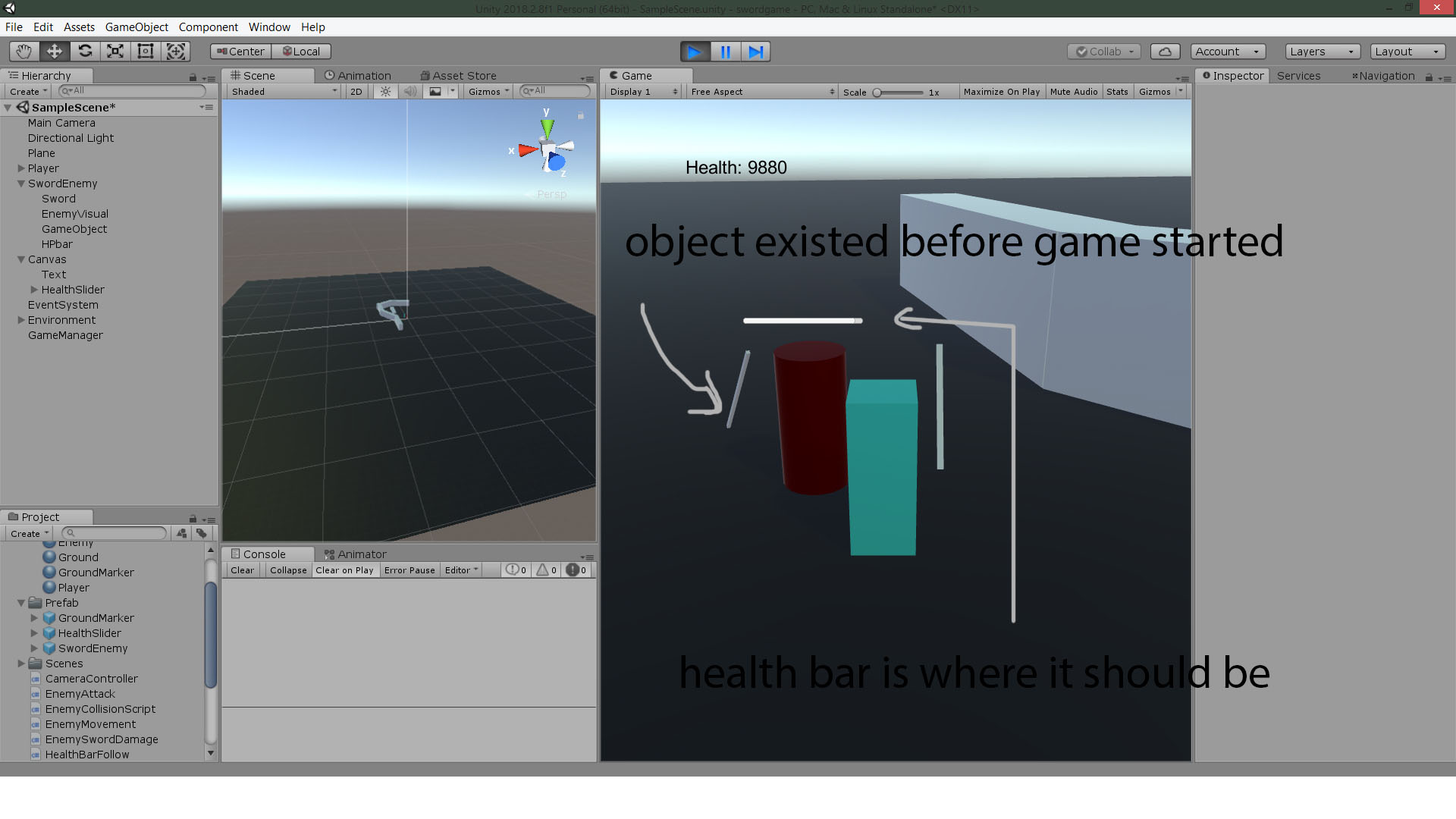Lock the Hierarchy panel
The width and height of the screenshot is (1456, 819).
click(x=193, y=77)
